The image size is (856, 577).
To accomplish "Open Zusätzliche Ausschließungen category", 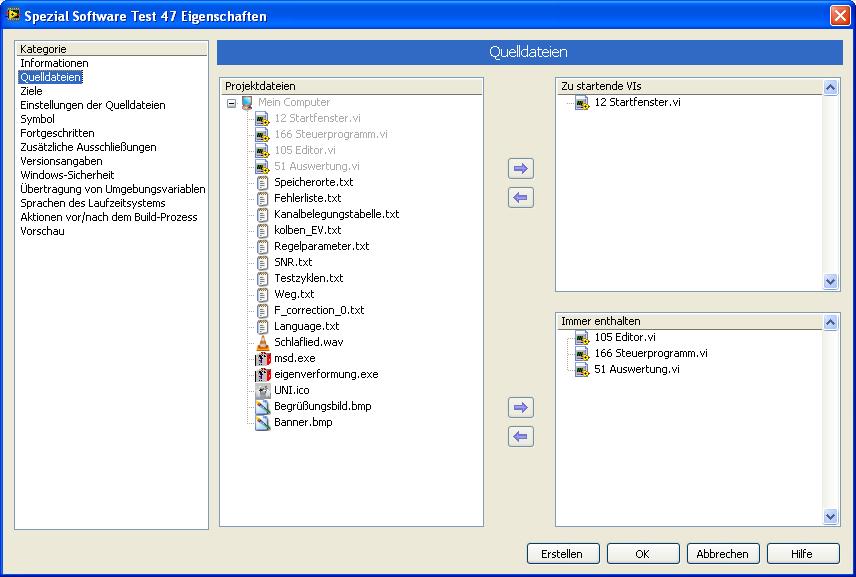I will tap(88, 147).
